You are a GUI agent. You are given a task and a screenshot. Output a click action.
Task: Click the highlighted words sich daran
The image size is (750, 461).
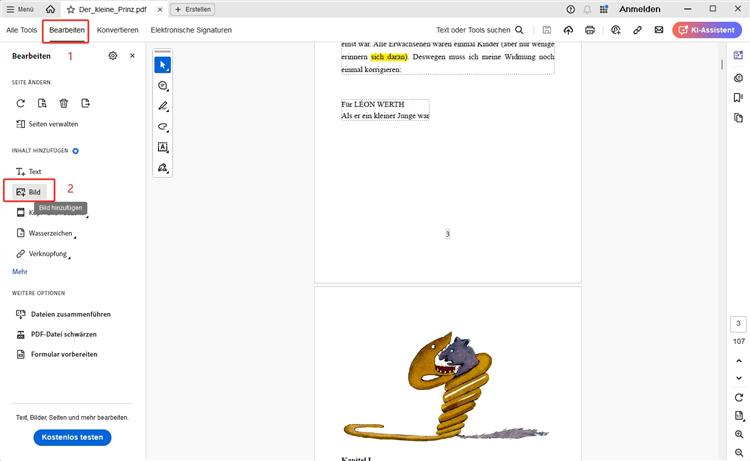(x=389, y=57)
